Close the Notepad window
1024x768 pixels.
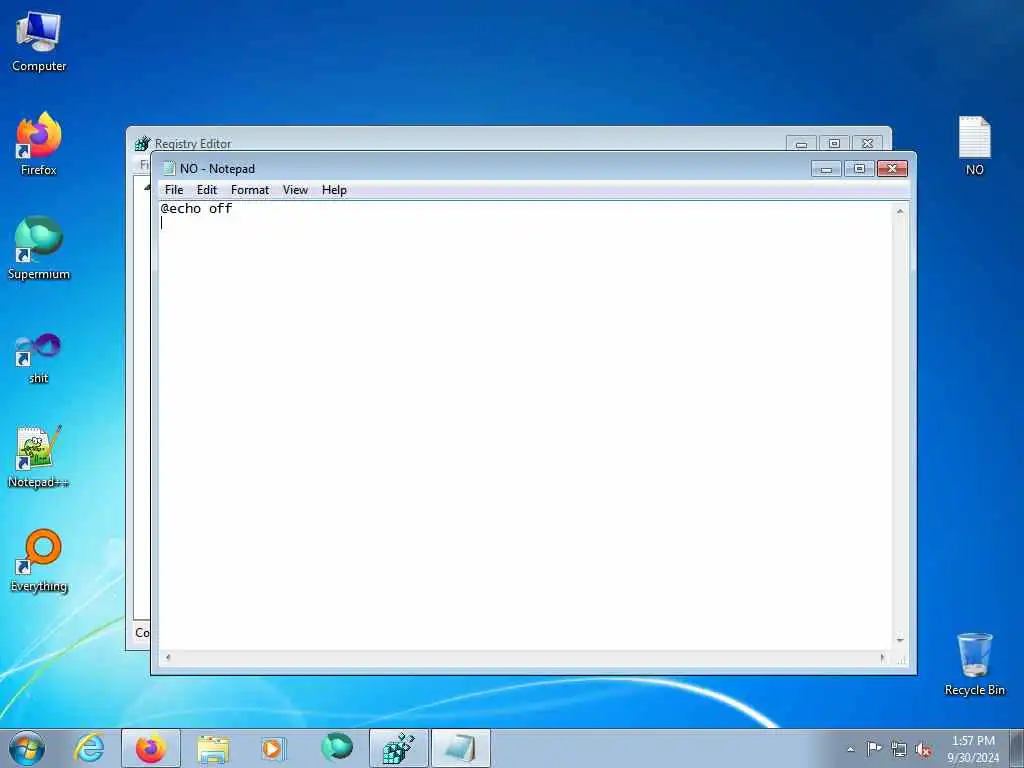pos(892,169)
